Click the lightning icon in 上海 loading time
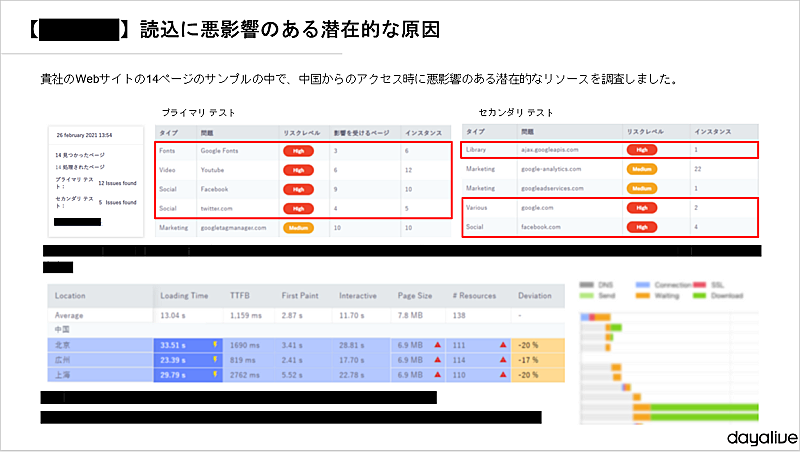This screenshot has height=452, width=800. [215, 374]
